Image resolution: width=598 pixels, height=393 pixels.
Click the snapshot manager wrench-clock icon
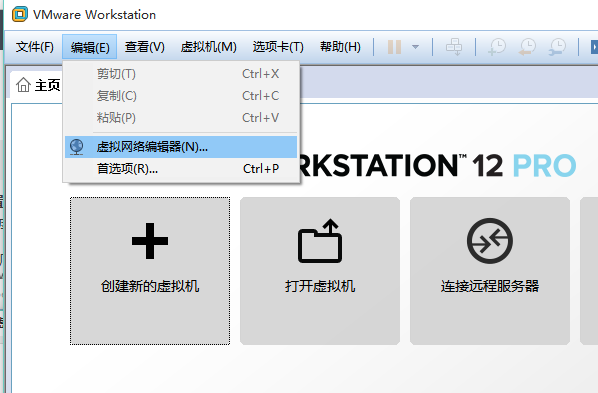pos(557,47)
